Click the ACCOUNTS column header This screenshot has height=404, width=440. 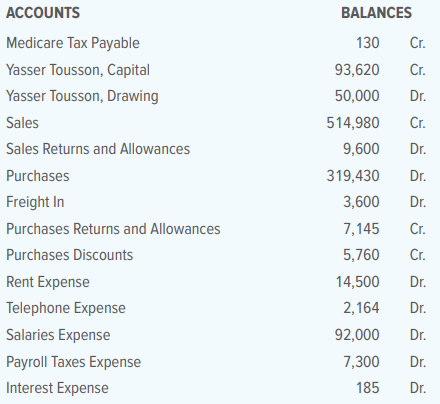pos(43,13)
